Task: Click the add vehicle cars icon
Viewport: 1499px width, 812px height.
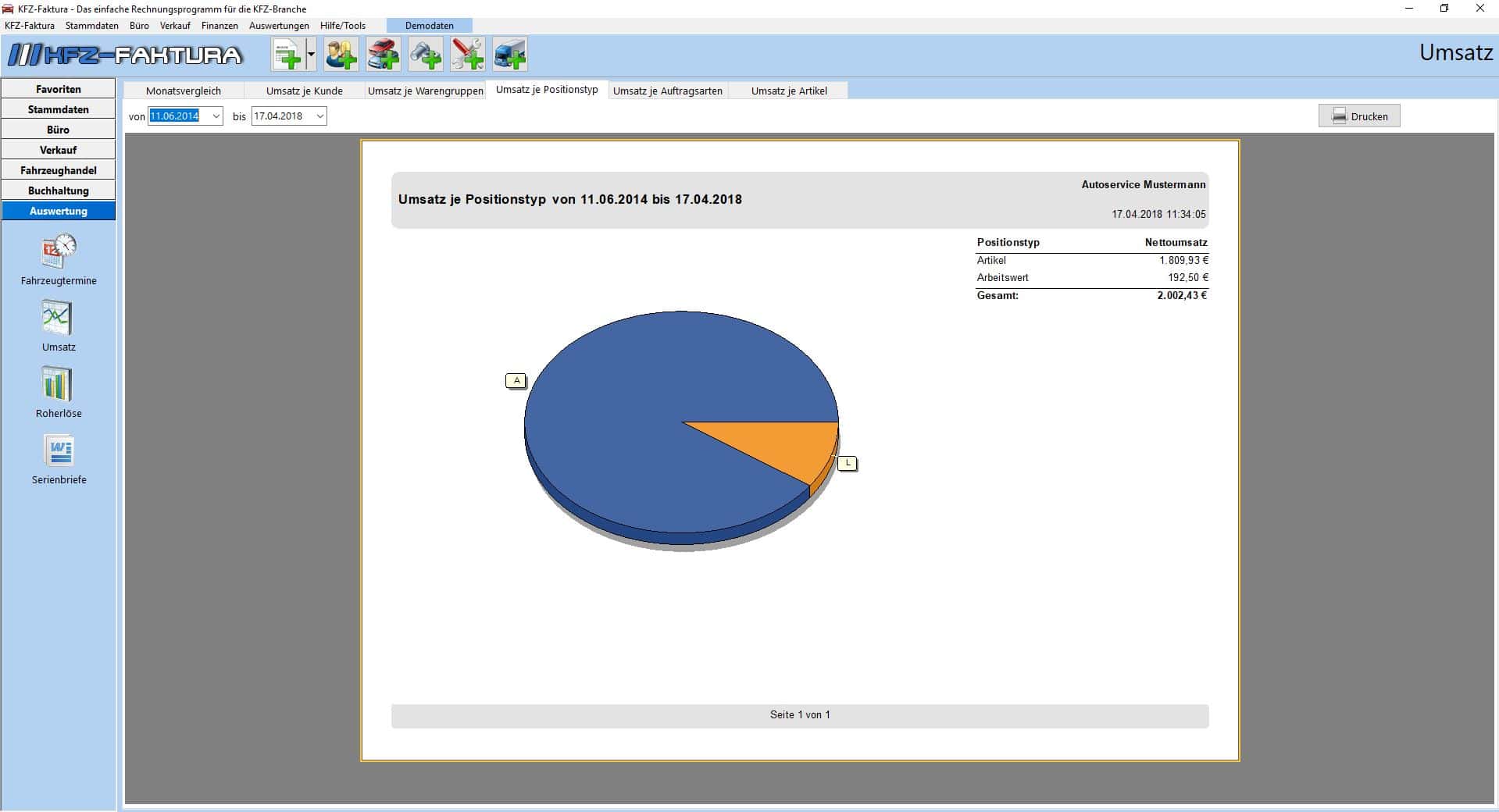Action: click(x=384, y=55)
